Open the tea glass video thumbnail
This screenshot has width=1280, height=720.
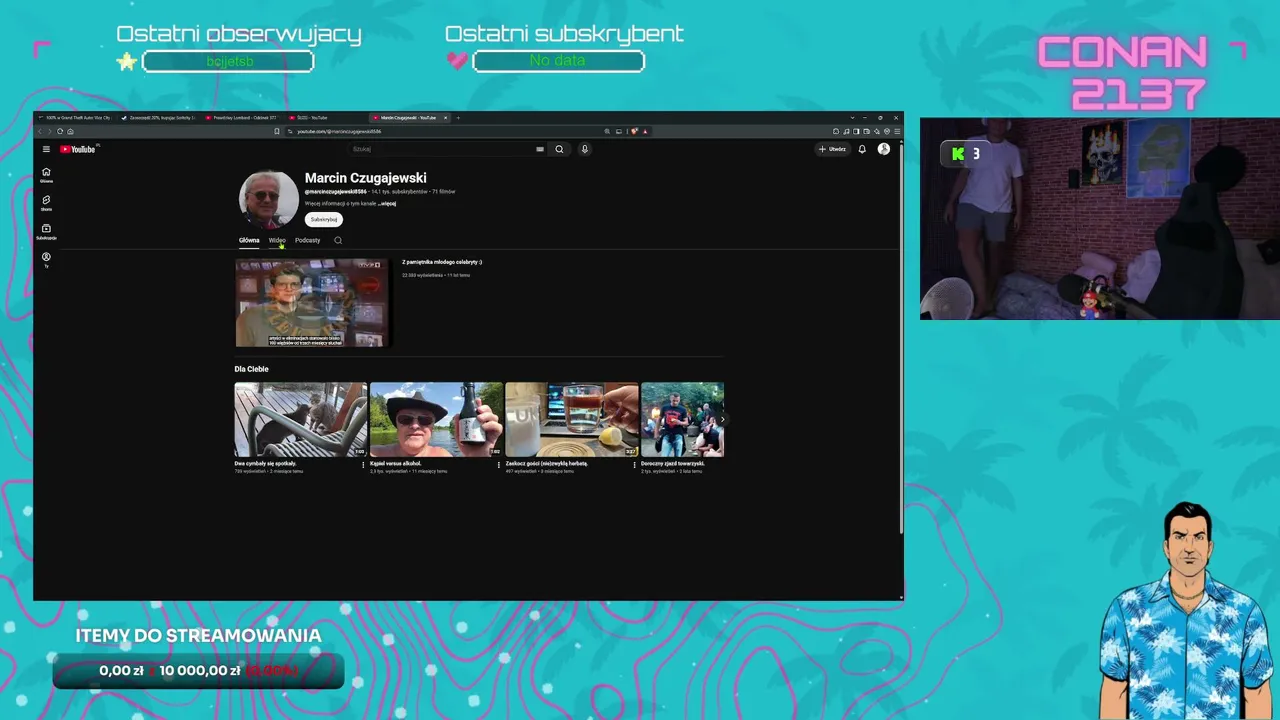coord(572,420)
